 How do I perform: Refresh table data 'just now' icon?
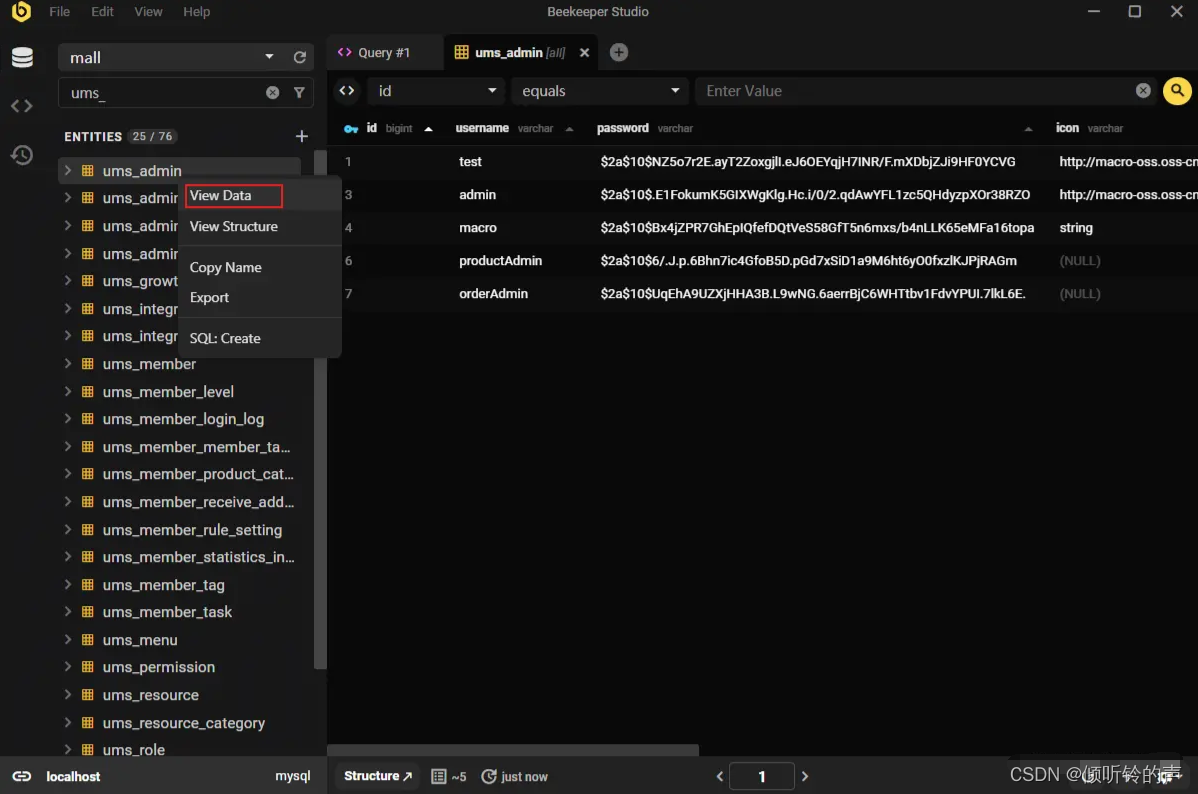pos(489,776)
